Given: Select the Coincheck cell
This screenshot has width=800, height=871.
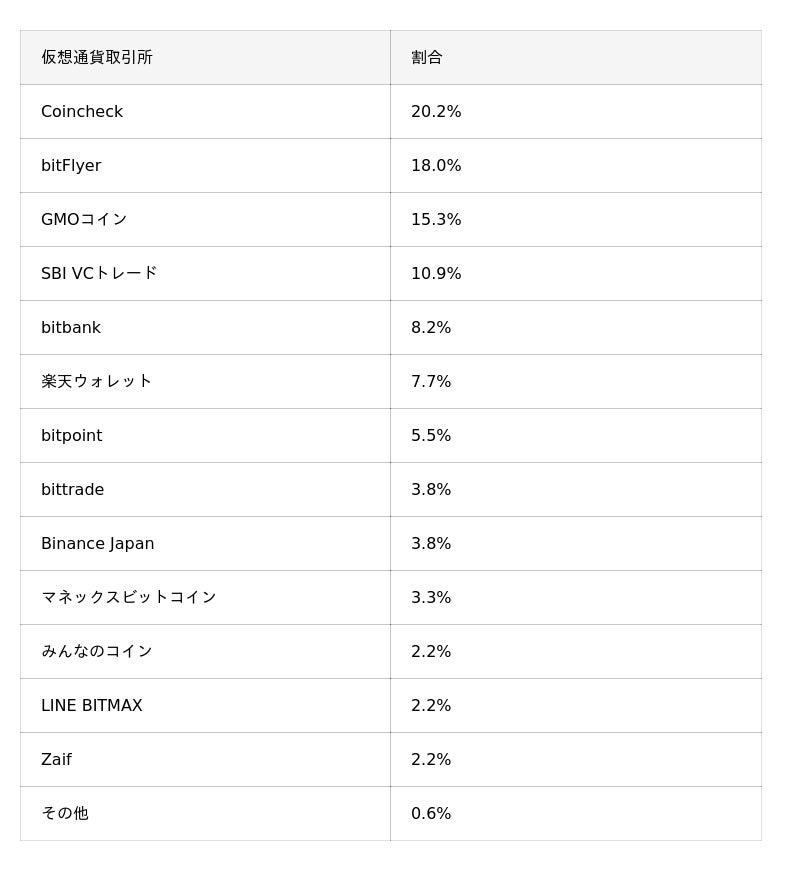Looking at the screenshot, I should click(82, 111).
